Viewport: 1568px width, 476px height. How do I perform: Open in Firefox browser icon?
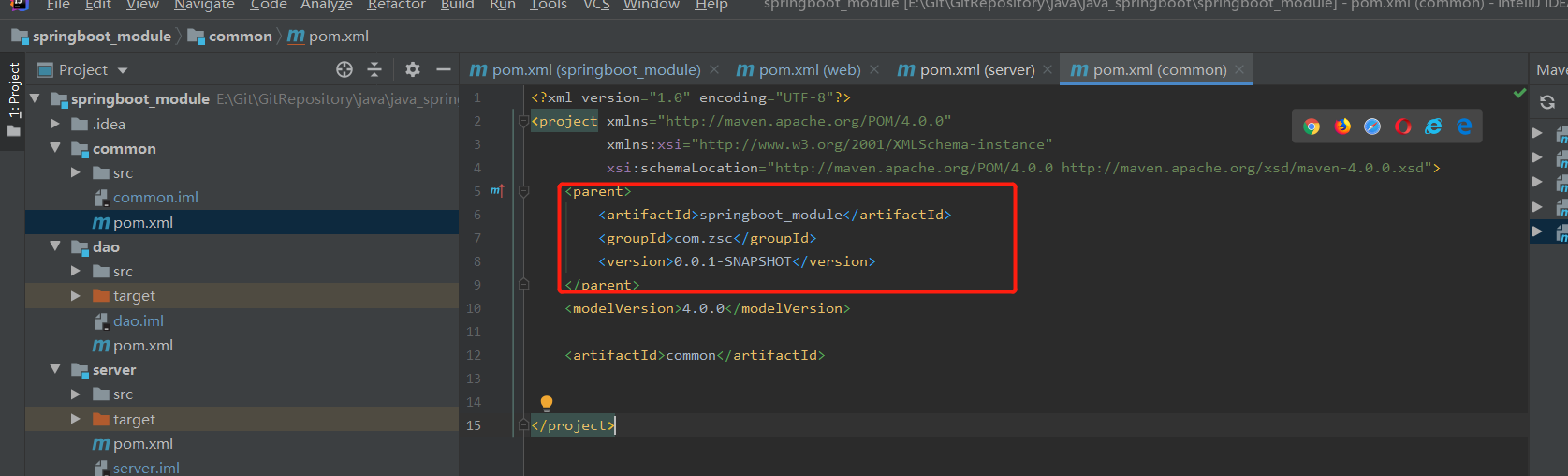coord(1342,126)
